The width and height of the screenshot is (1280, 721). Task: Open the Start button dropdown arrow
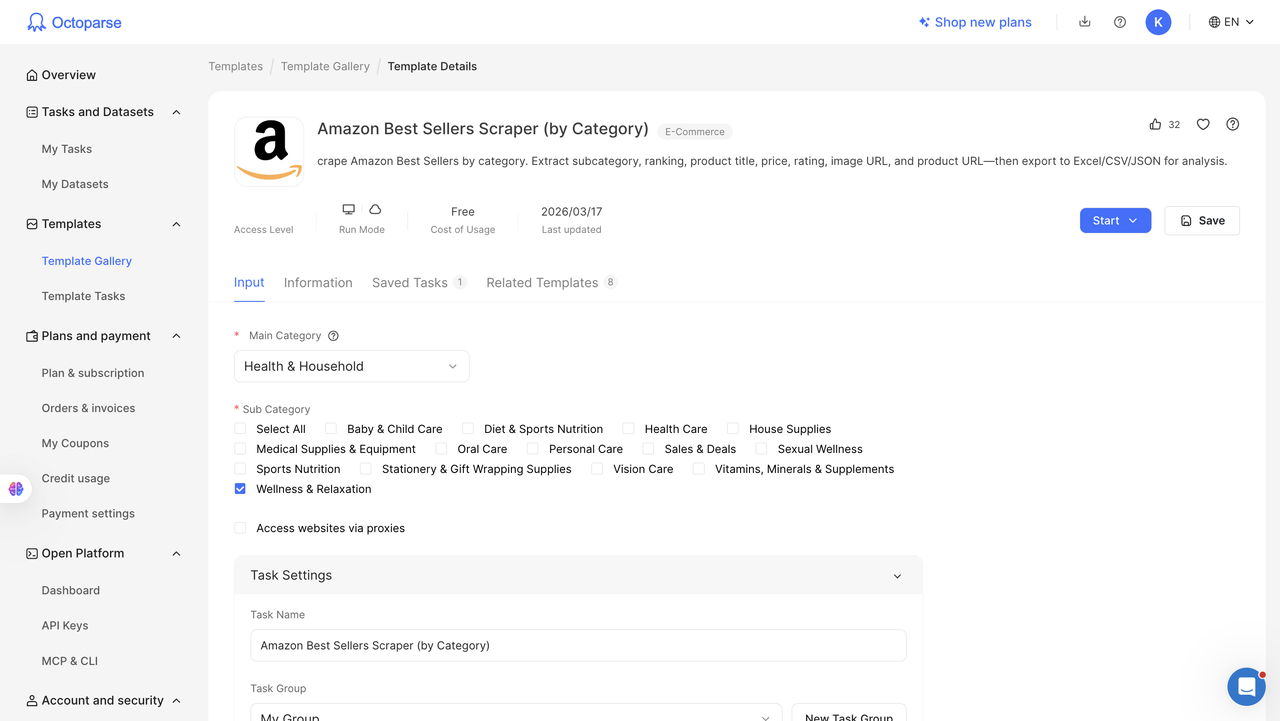click(1133, 221)
